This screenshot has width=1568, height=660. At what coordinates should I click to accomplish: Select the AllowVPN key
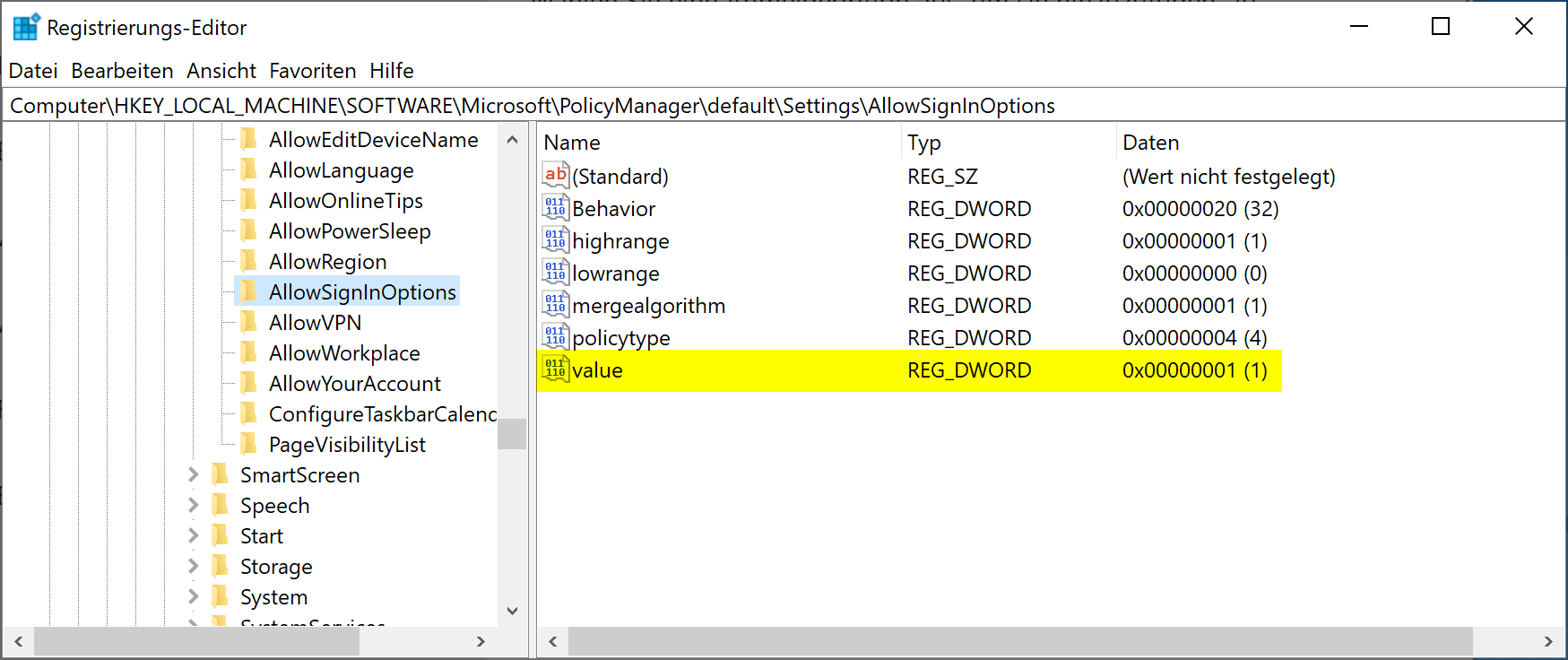point(316,323)
